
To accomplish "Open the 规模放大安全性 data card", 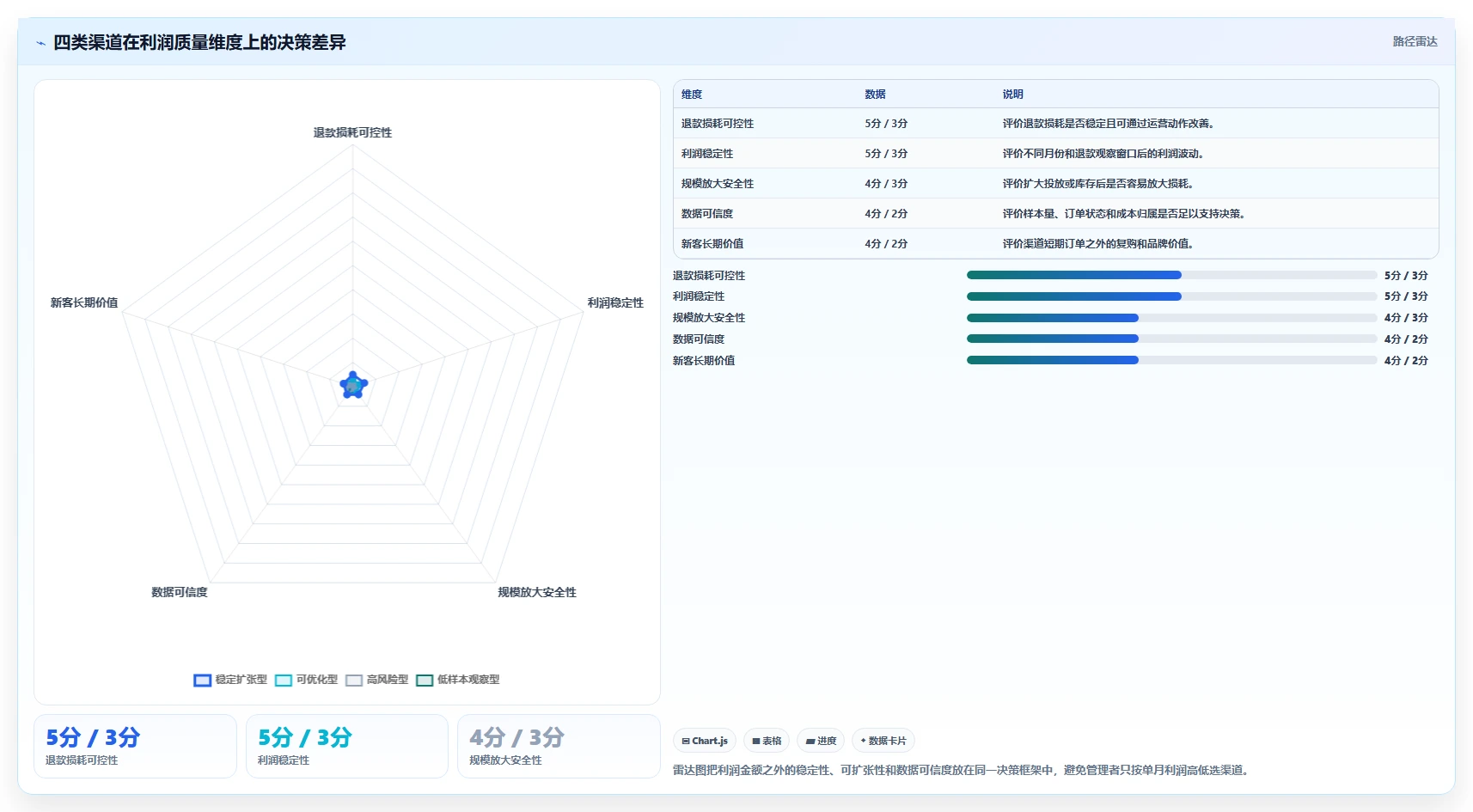I will tap(559, 746).
